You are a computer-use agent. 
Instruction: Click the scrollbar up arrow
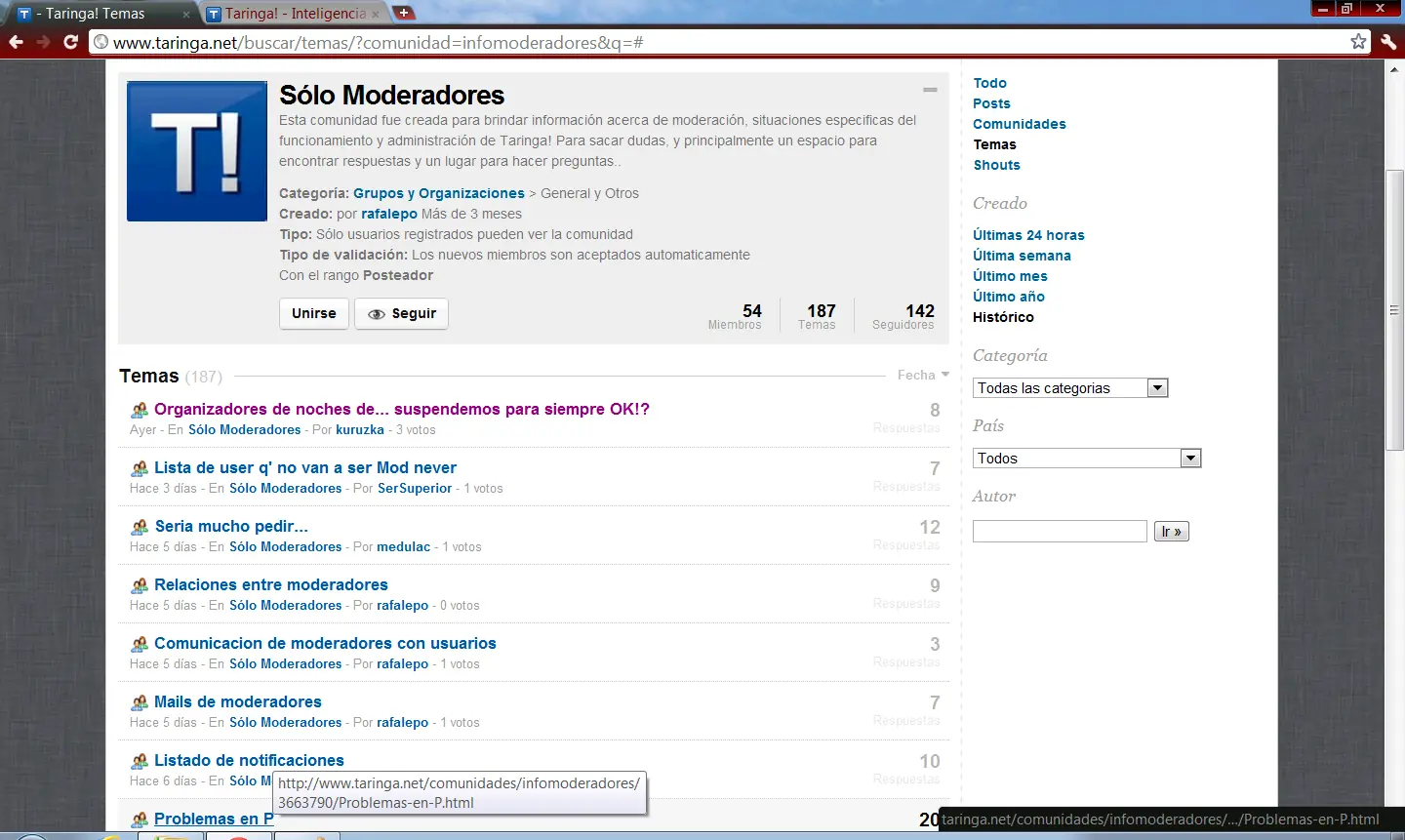pyautogui.click(x=1394, y=68)
